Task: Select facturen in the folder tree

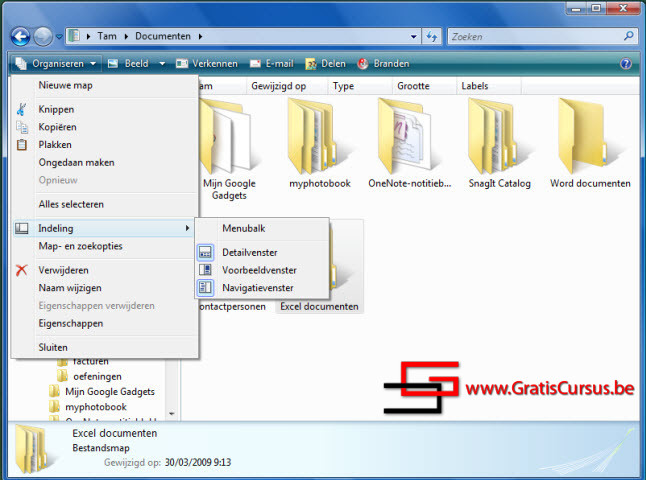Action: tap(91, 362)
